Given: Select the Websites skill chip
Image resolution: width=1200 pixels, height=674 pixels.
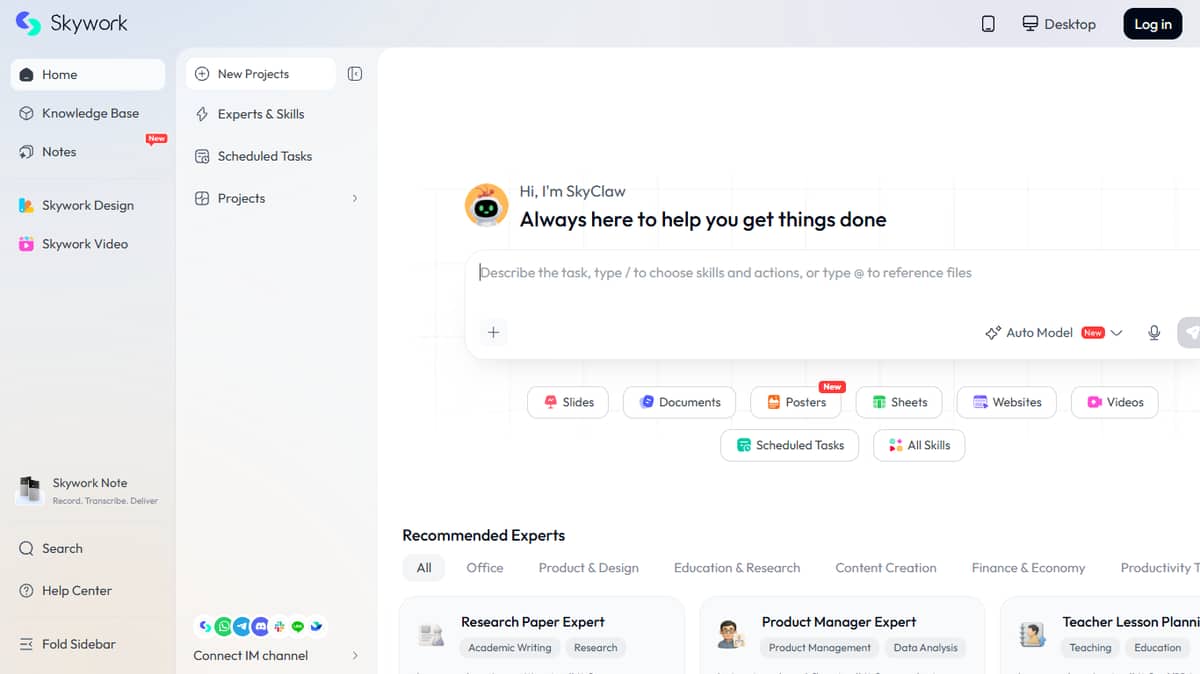Looking at the screenshot, I should [x=1007, y=402].
